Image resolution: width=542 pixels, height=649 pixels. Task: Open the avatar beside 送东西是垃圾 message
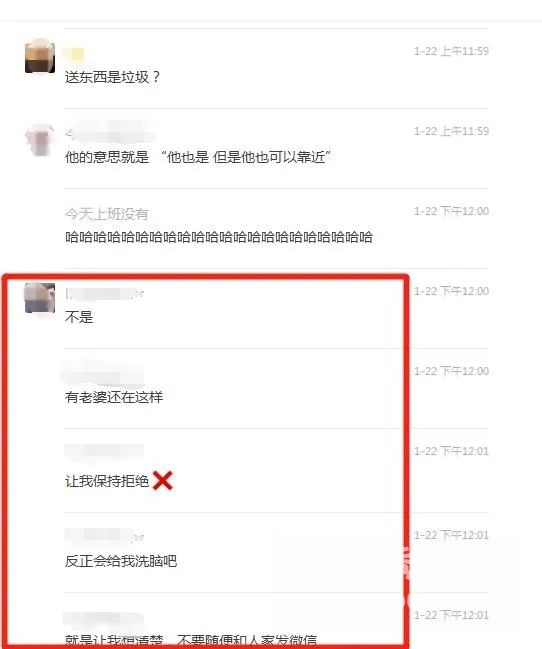40,57
